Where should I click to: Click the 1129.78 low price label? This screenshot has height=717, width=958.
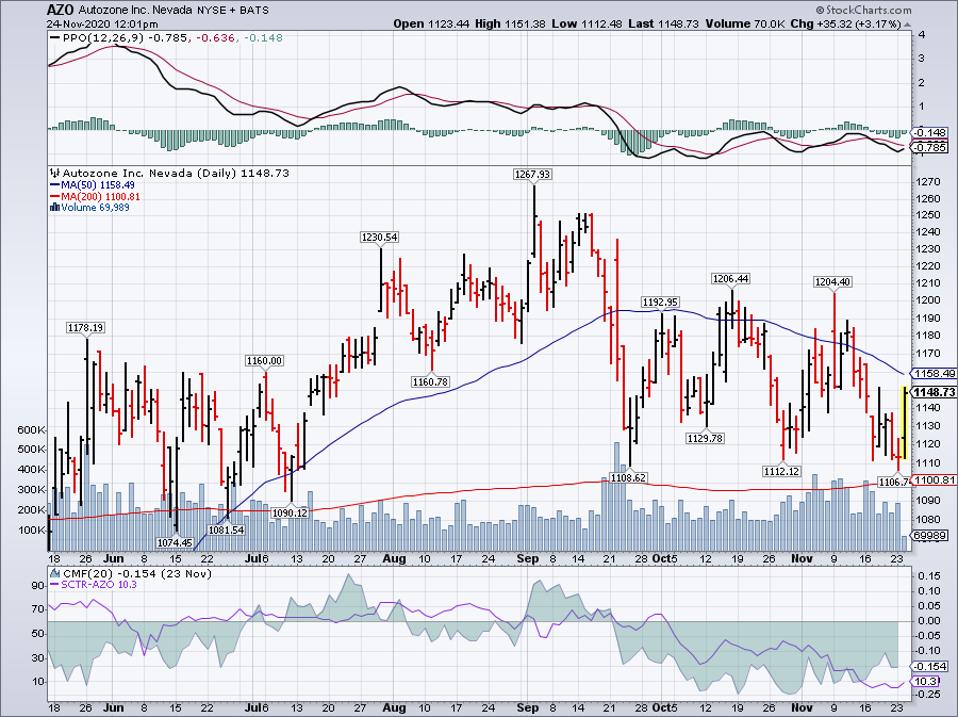tap(705, 439)
